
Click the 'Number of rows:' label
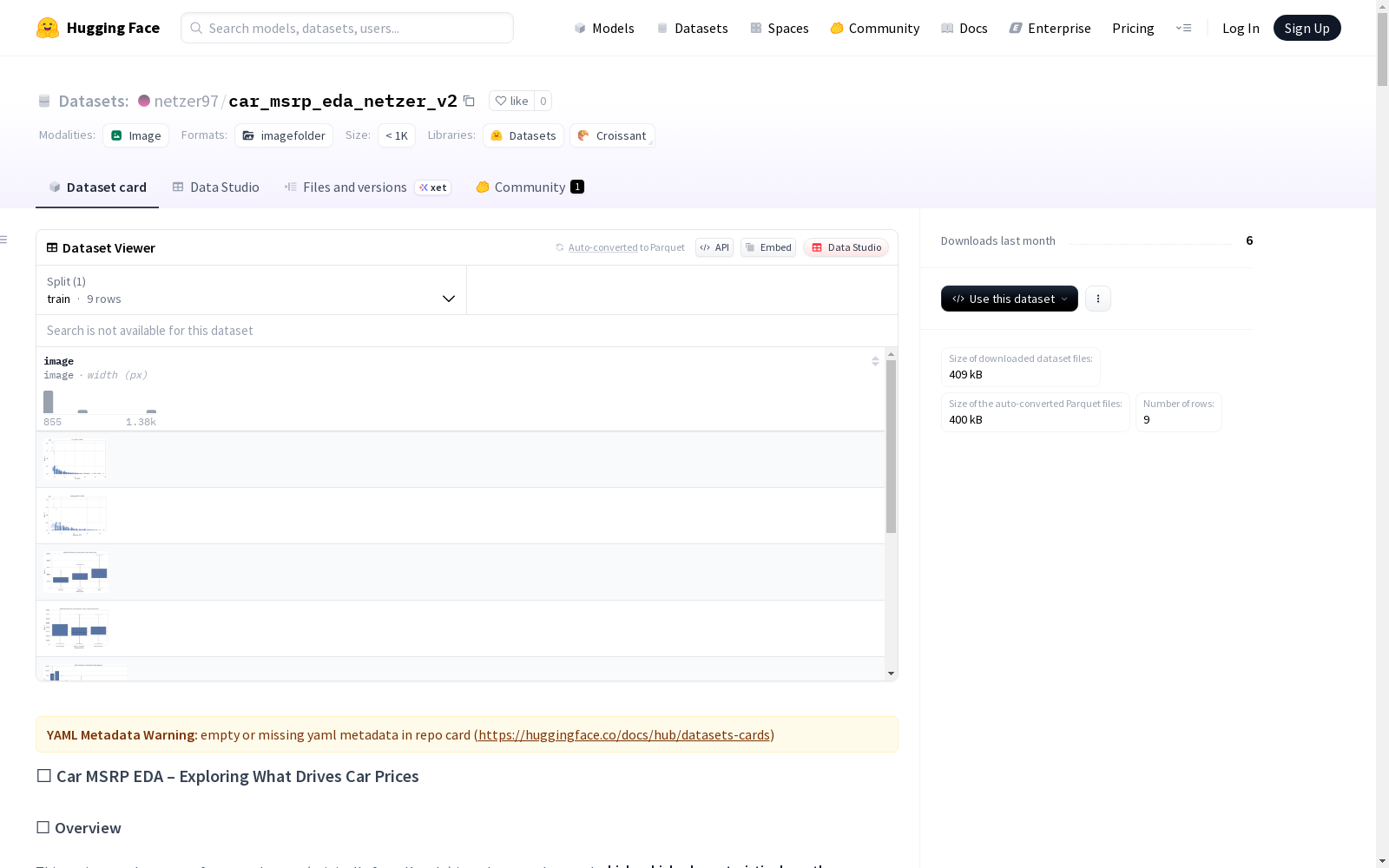[1178, 404]
